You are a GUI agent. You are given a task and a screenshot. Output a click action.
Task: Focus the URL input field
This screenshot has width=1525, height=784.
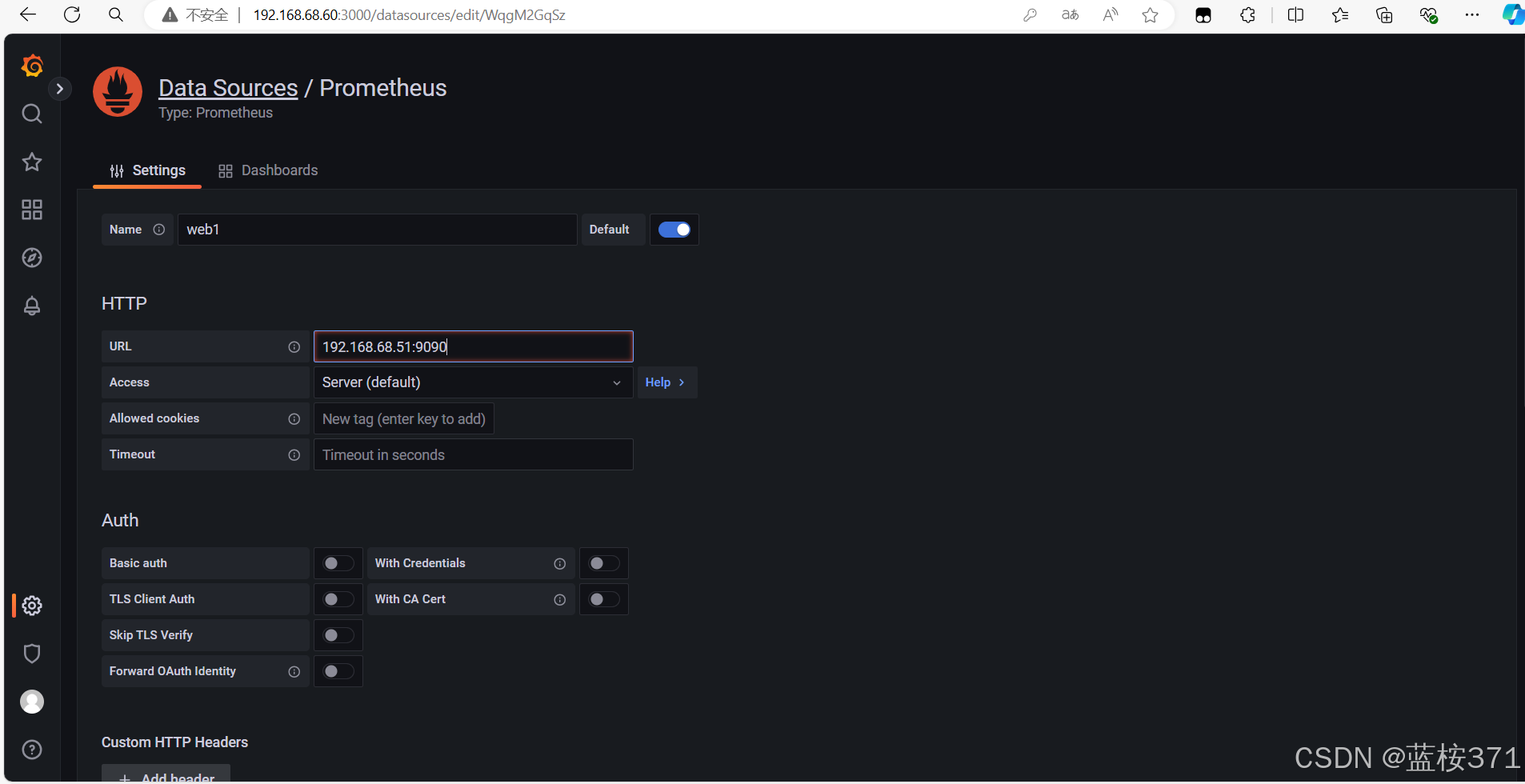point(474,346)
